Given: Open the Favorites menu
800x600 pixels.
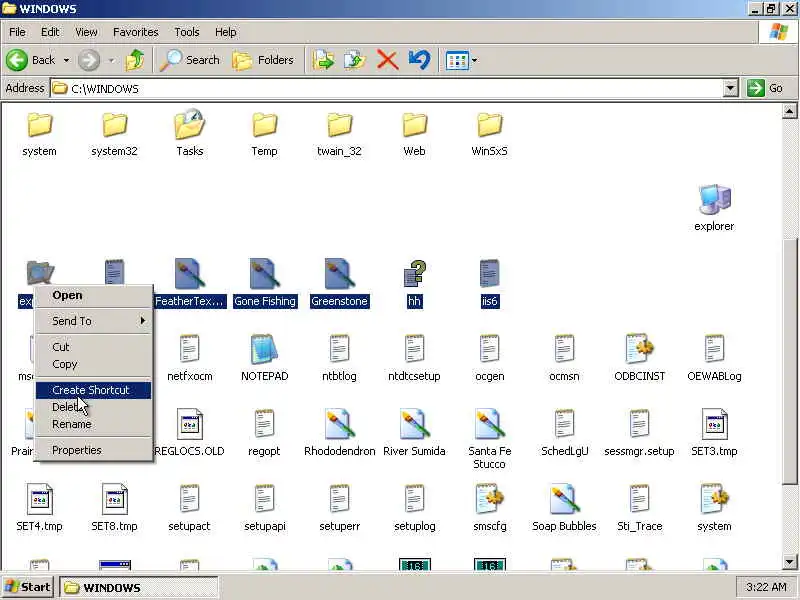Looking at the screenshot, I should pyautogui.click(x=136, y=32).
